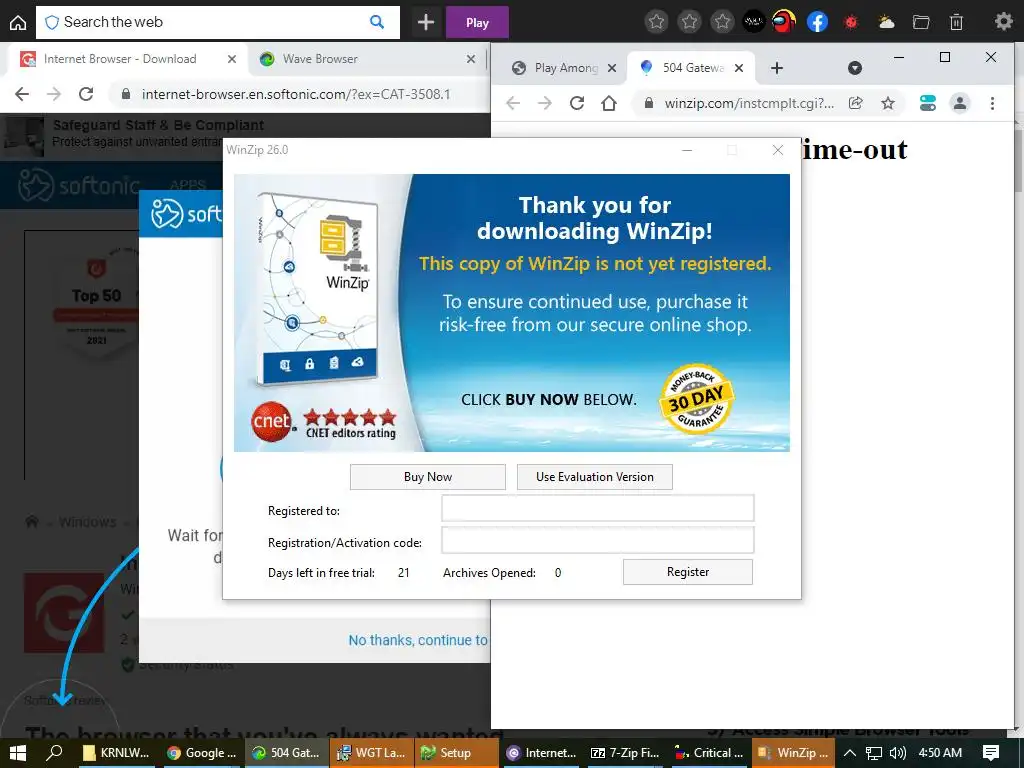The image size is (1024, 768).
Task: Switch to 504 Gateway tab in Chrome
Action: [x=692, y=68]
